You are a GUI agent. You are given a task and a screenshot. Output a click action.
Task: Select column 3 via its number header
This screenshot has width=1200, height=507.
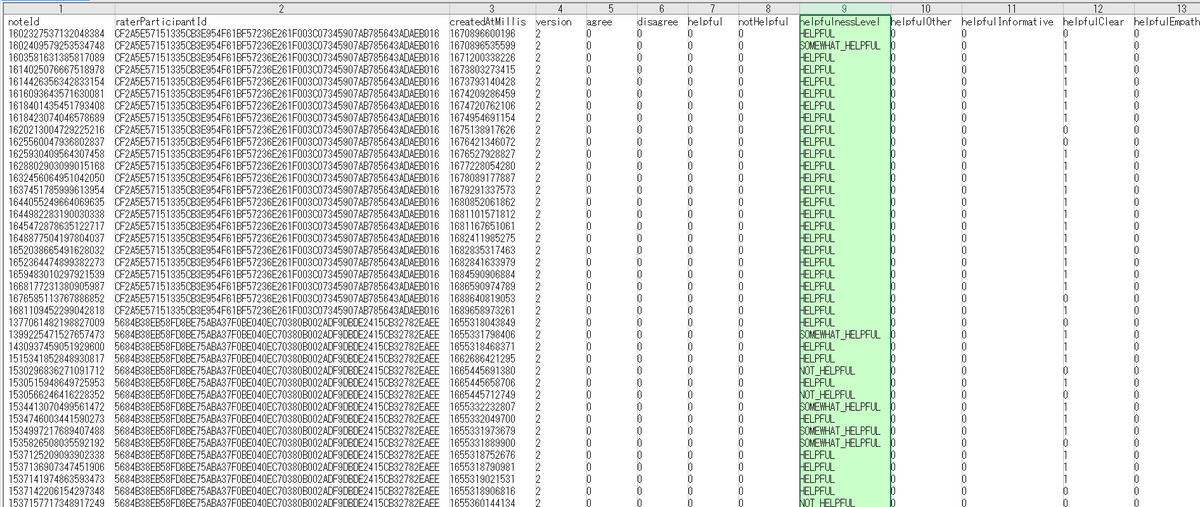(490, 8)
